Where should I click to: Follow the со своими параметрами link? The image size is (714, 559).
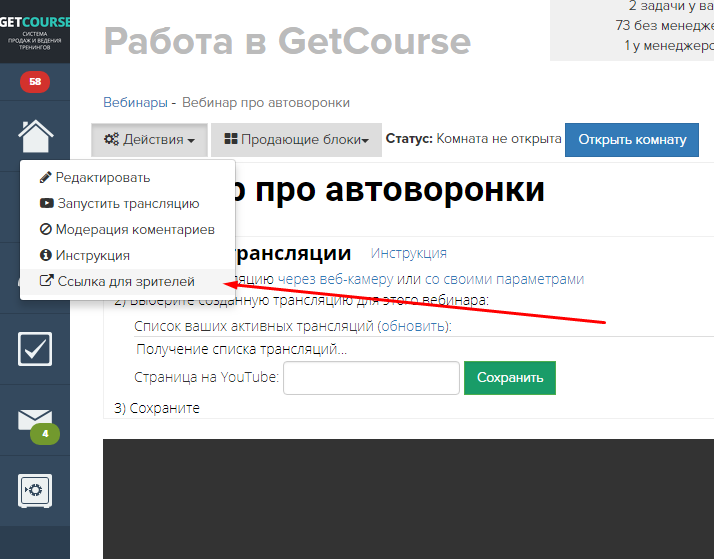click(x=504, y=279)
